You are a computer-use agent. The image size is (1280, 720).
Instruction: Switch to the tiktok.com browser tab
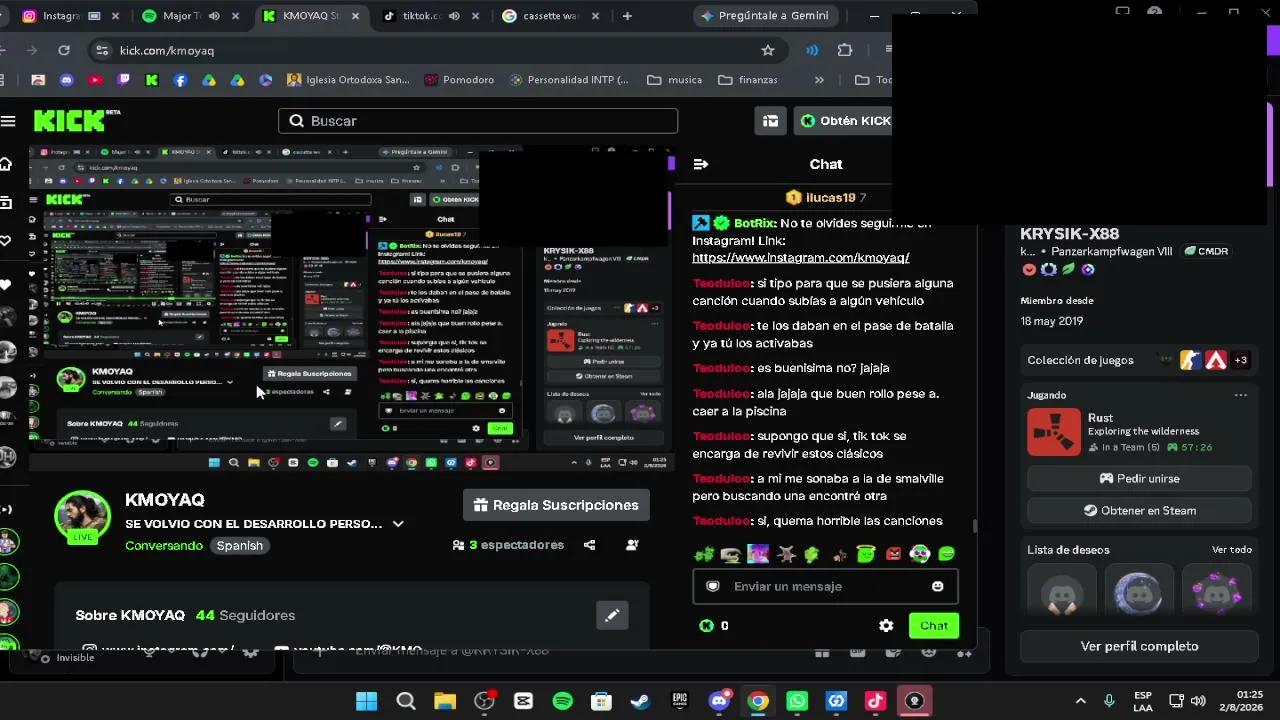430,16
